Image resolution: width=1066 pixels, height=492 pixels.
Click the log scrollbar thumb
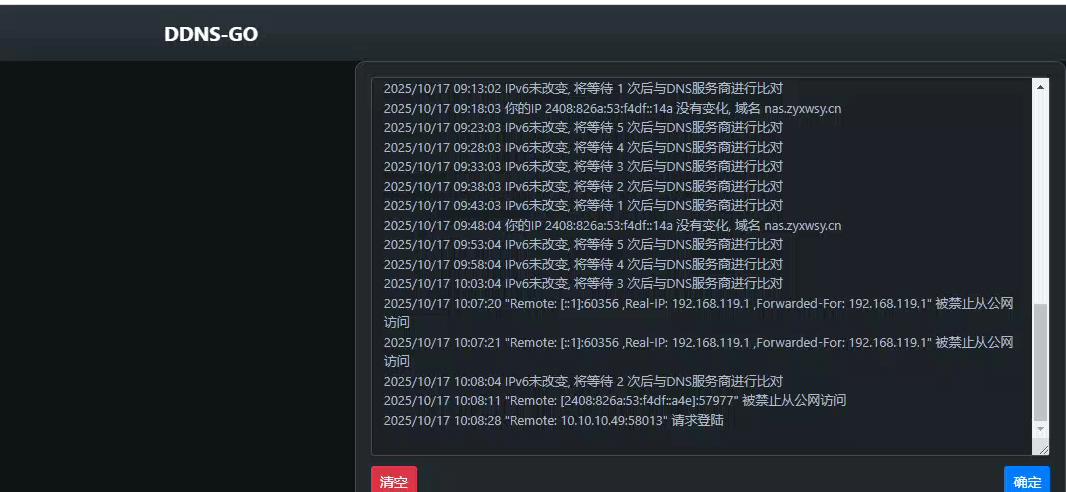1040,362
